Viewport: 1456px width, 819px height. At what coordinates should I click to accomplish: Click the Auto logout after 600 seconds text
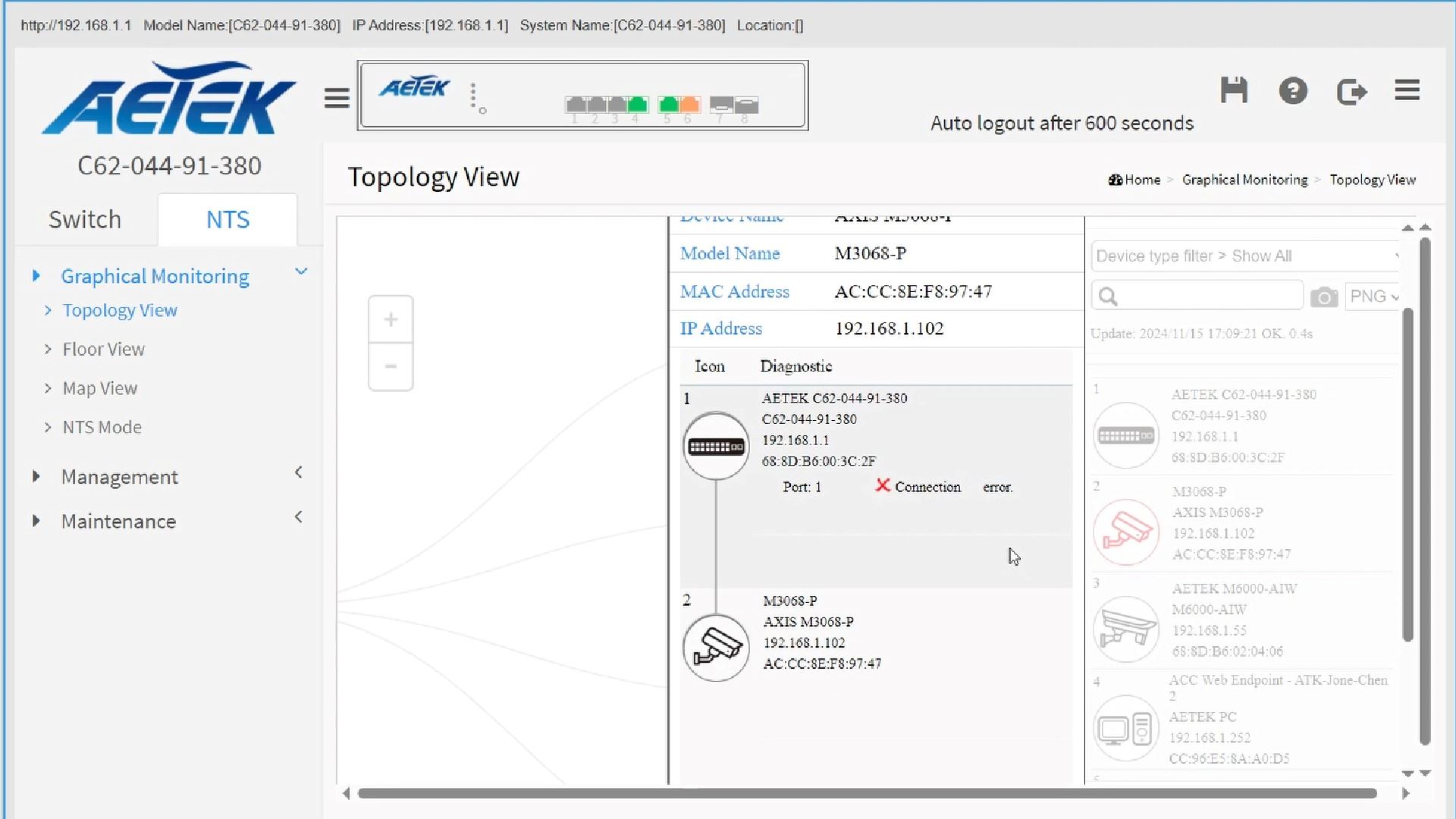[1062, 124]
